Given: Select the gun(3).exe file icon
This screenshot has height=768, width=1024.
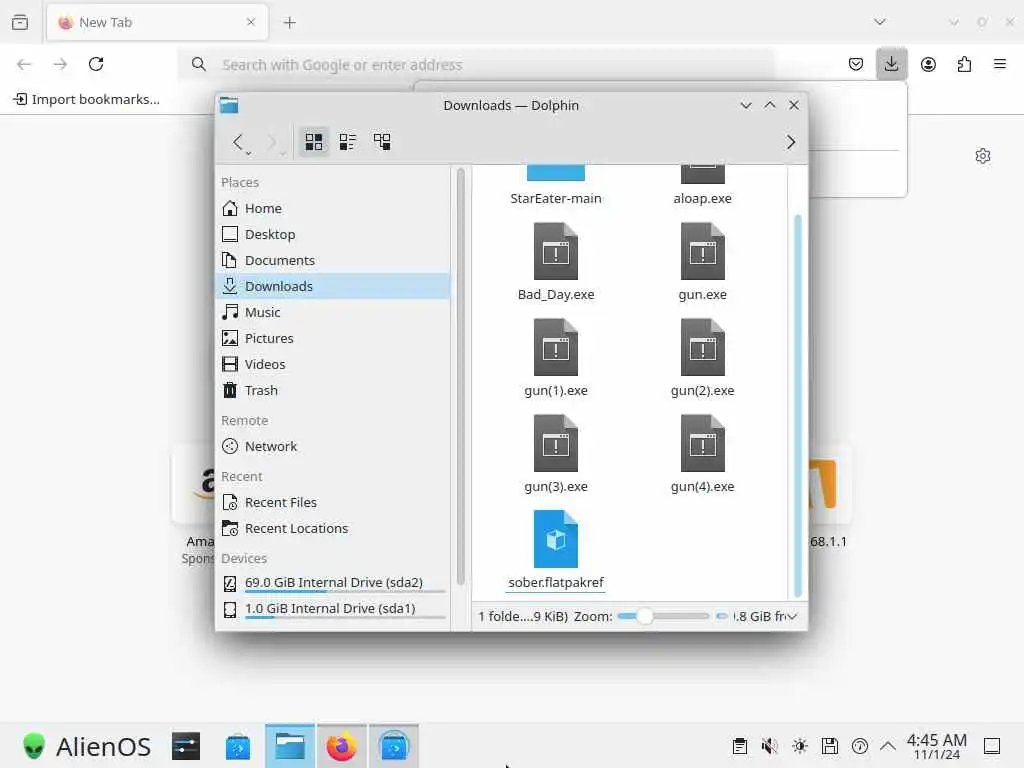Looking at the screenshot, I should [x=556, y=443].
